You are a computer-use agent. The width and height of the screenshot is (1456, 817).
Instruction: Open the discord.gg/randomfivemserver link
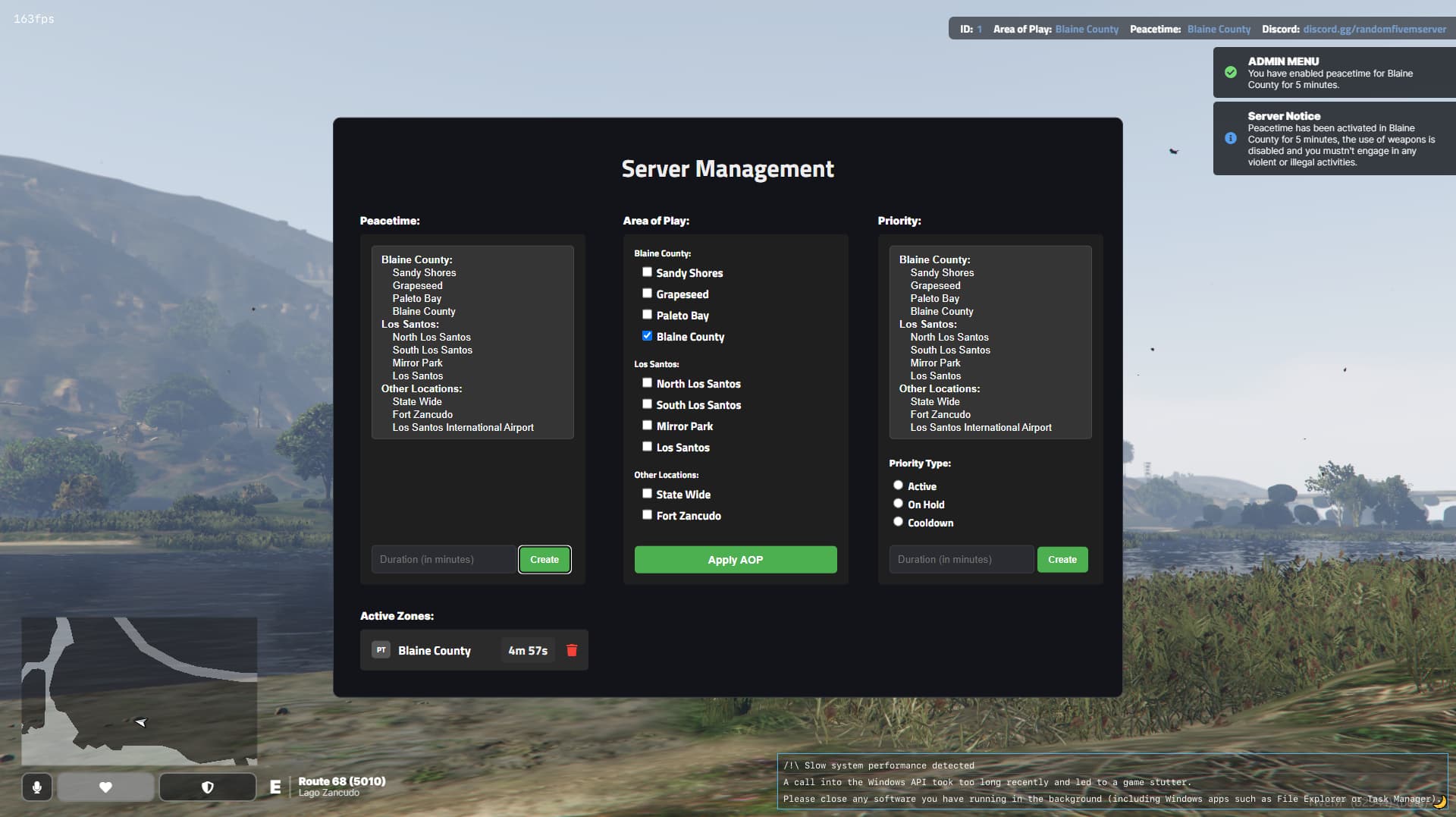(x=1374, y=29)
